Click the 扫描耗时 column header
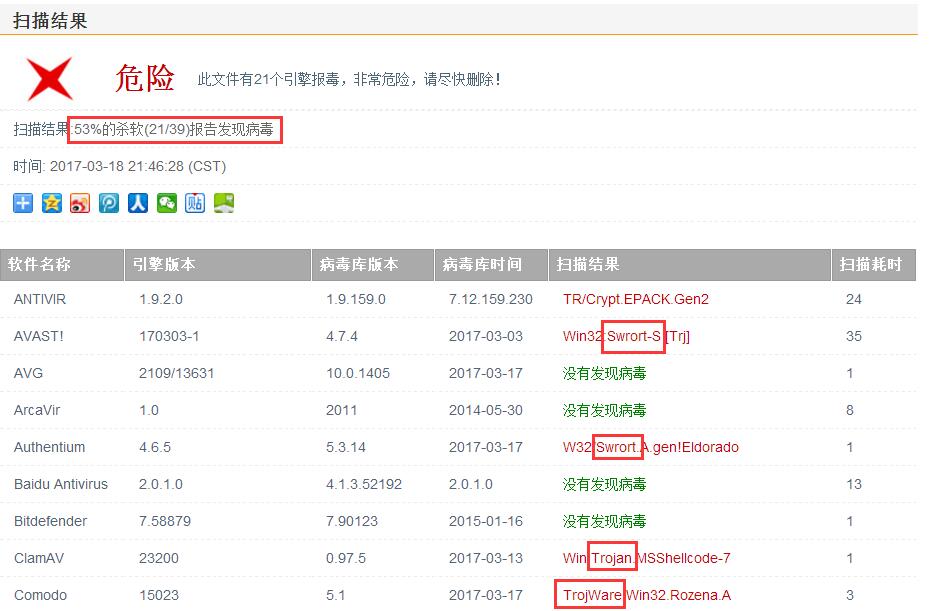Screen dimensions: 929x611 (874, 264)
